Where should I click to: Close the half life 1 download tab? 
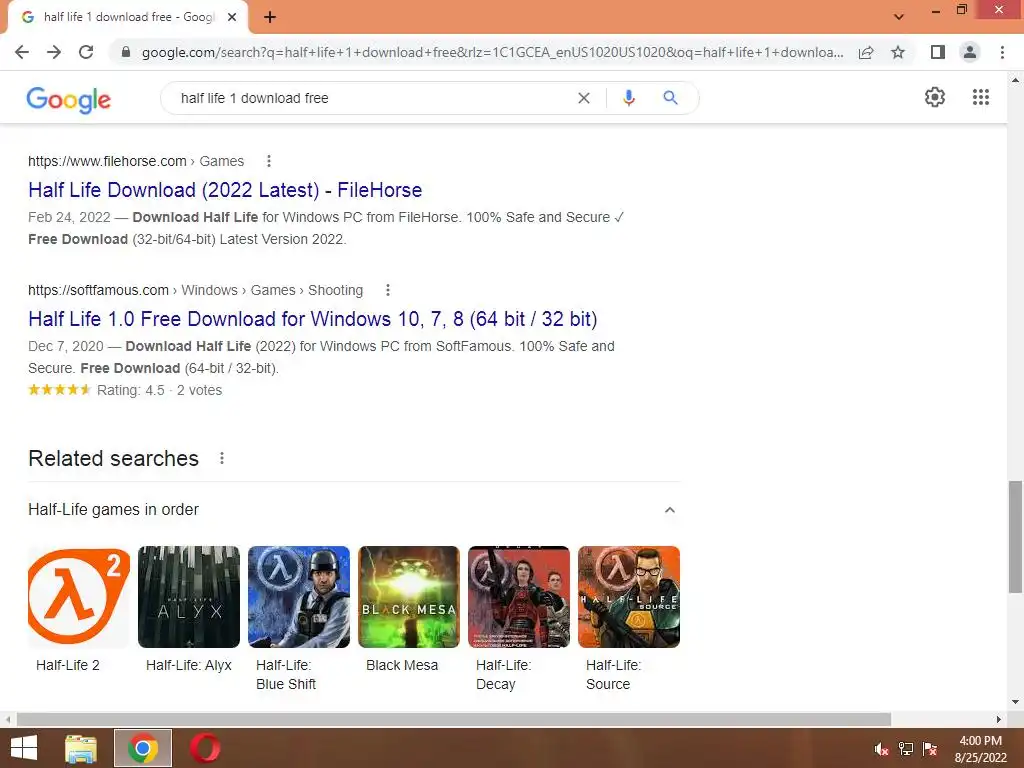232,17
